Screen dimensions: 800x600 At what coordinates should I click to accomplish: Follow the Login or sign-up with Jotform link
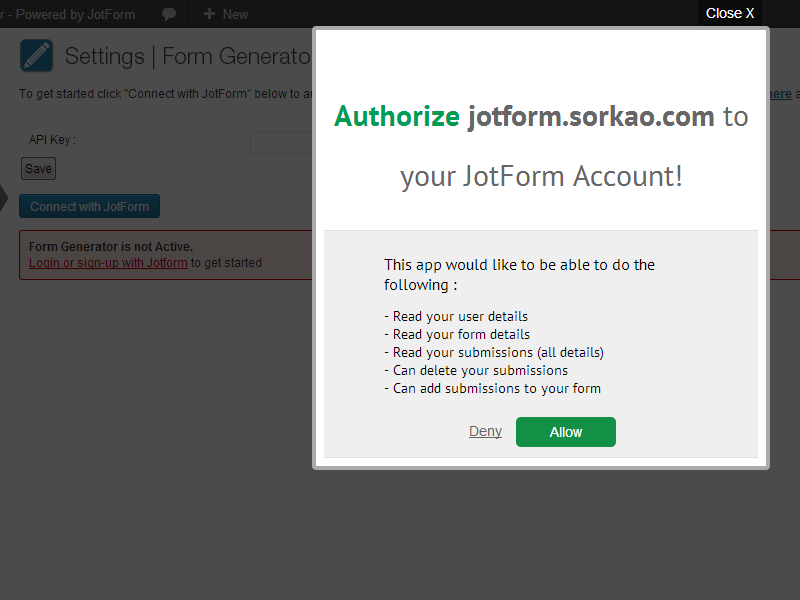(x=108, y=263)
